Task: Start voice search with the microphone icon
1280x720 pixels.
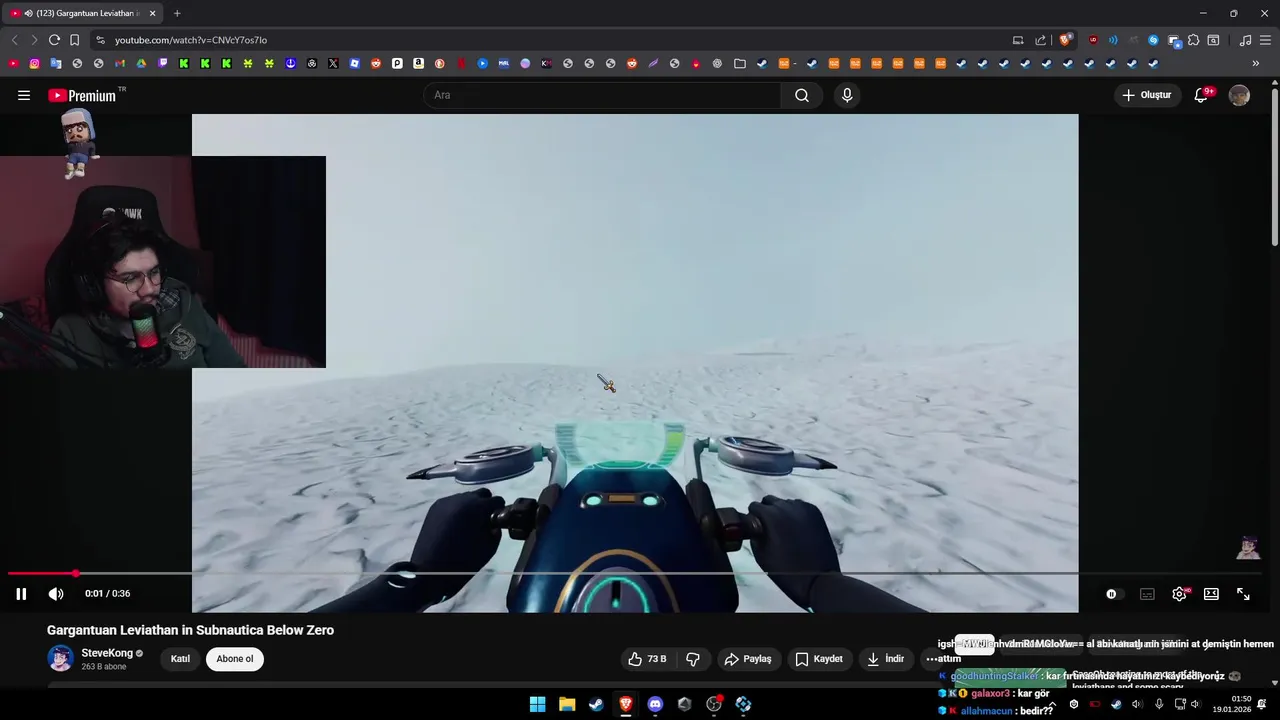Action: (x=847, y=95)
